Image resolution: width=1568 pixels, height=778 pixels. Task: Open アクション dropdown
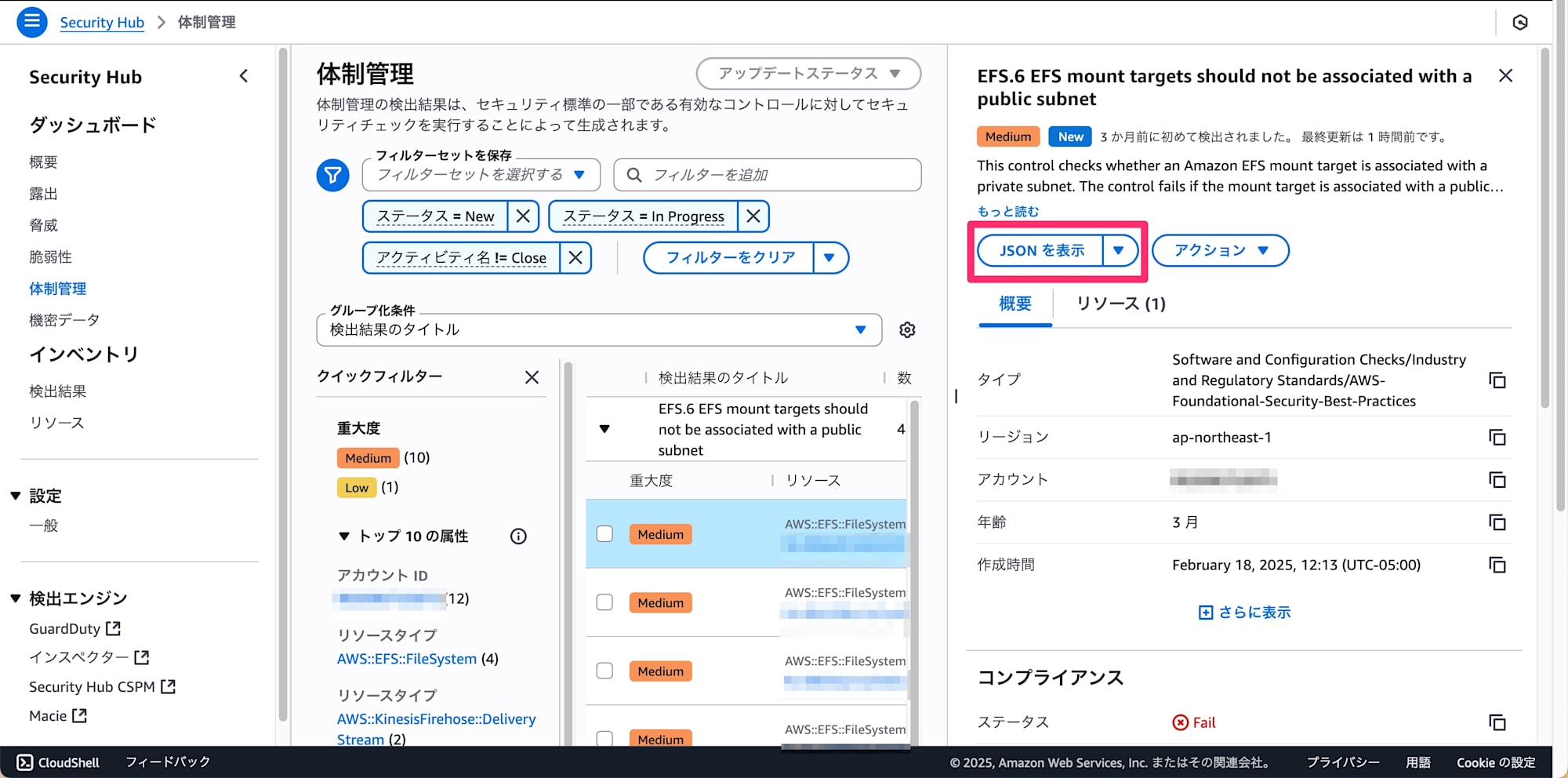coord(1220,250)
